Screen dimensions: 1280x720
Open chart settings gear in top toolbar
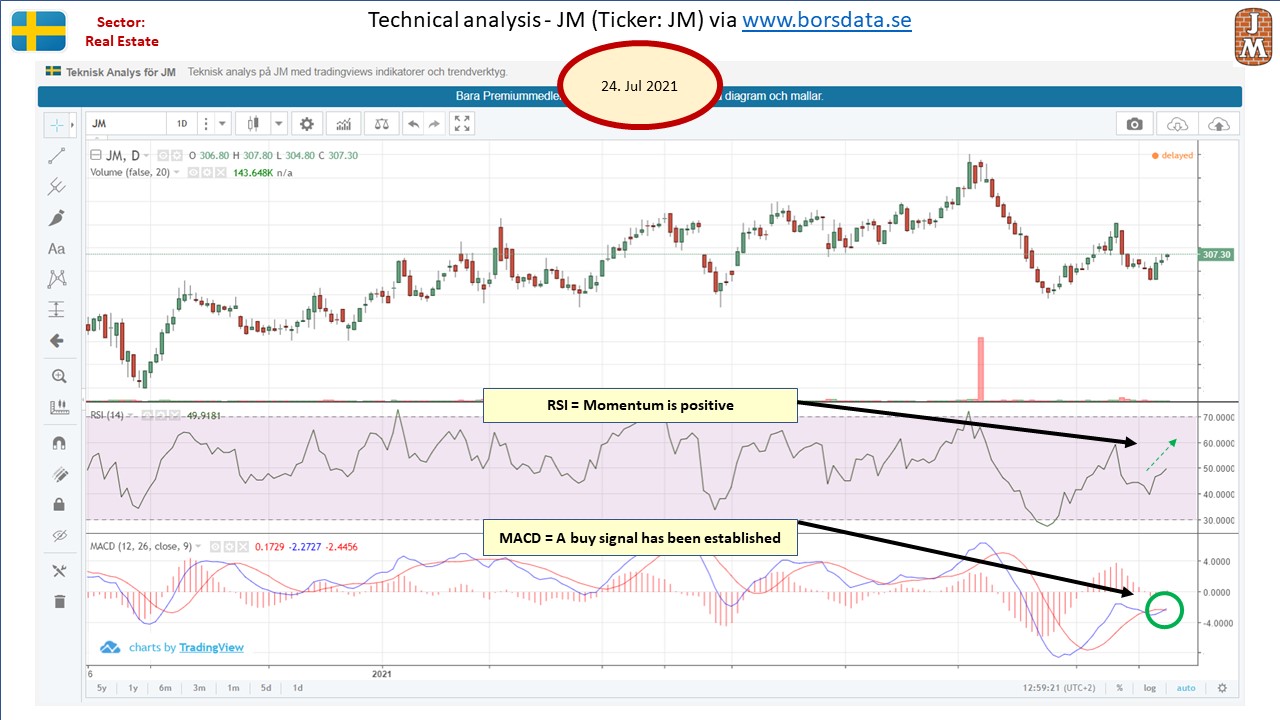(x=307, y=124)
